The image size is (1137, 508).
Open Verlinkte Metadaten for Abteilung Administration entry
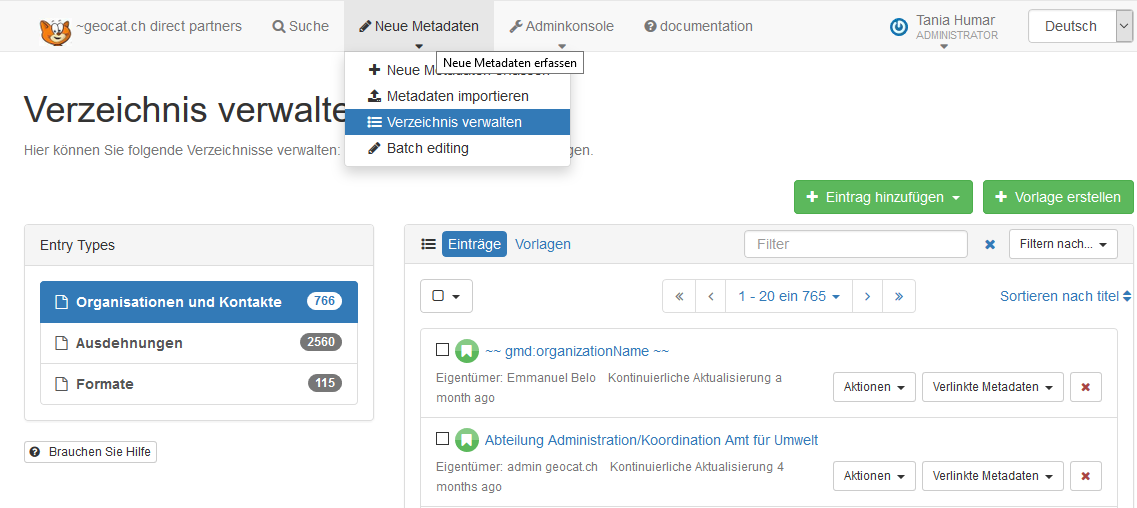[993, 476]
